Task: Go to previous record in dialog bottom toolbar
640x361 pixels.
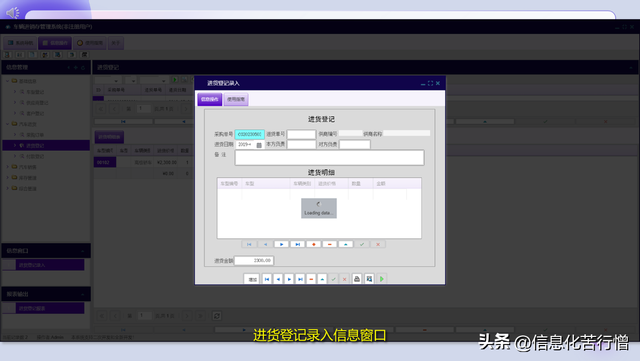Action: coord(278,279)
